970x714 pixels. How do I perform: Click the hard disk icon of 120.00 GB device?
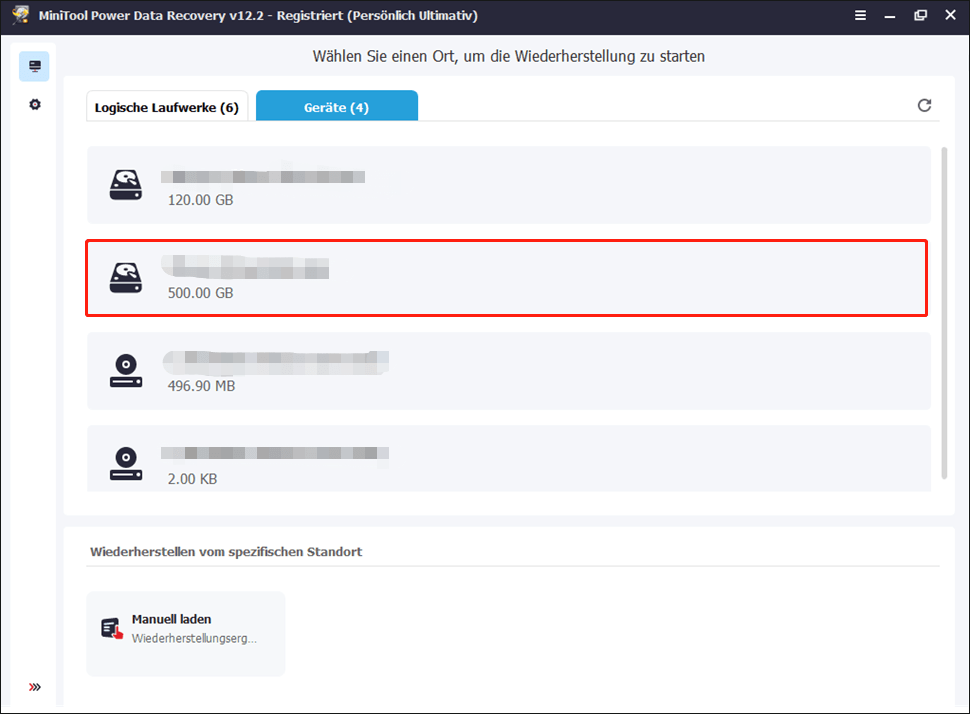click(126, 185)
